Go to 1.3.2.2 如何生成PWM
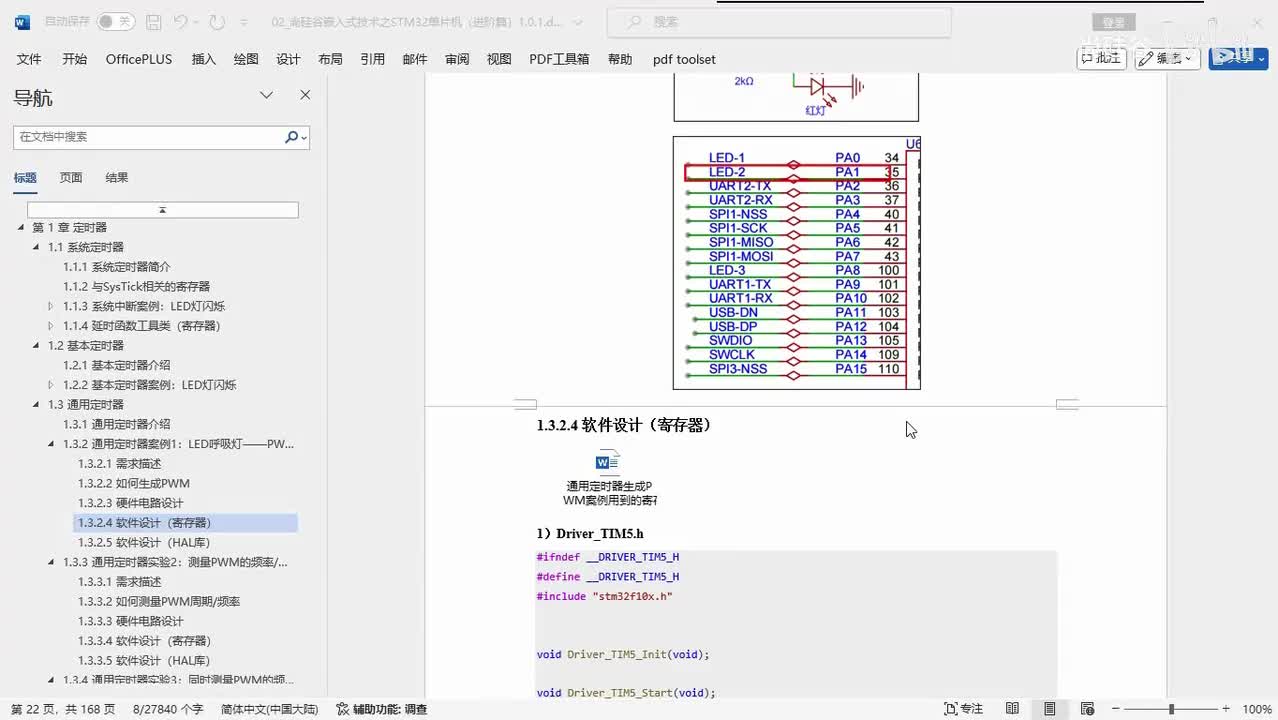The height and width of the screenshot is (720, 1278). coord(134,483)
